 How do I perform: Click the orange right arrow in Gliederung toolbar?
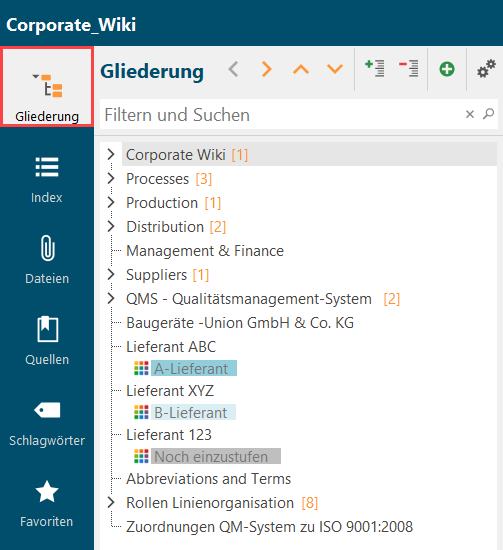pyautogui.click(x=267, y=69)
